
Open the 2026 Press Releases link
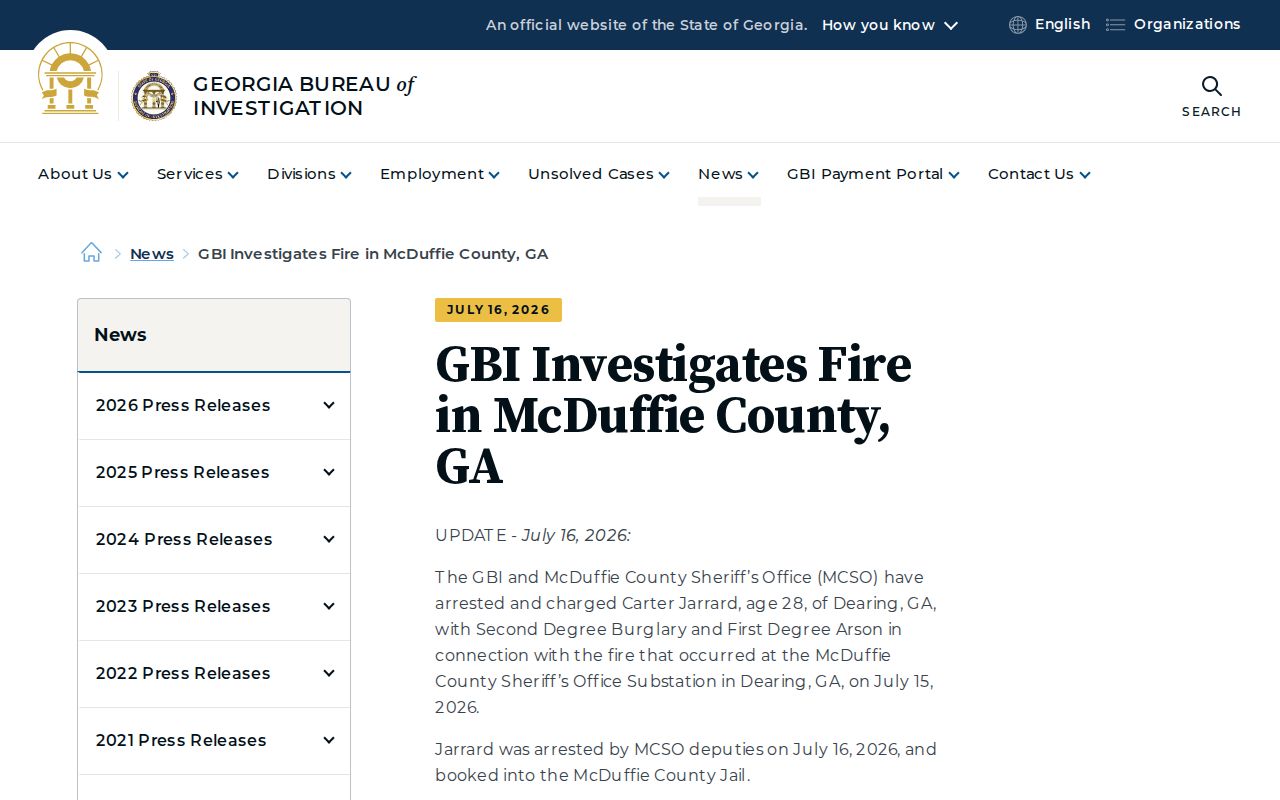(183, 405)
